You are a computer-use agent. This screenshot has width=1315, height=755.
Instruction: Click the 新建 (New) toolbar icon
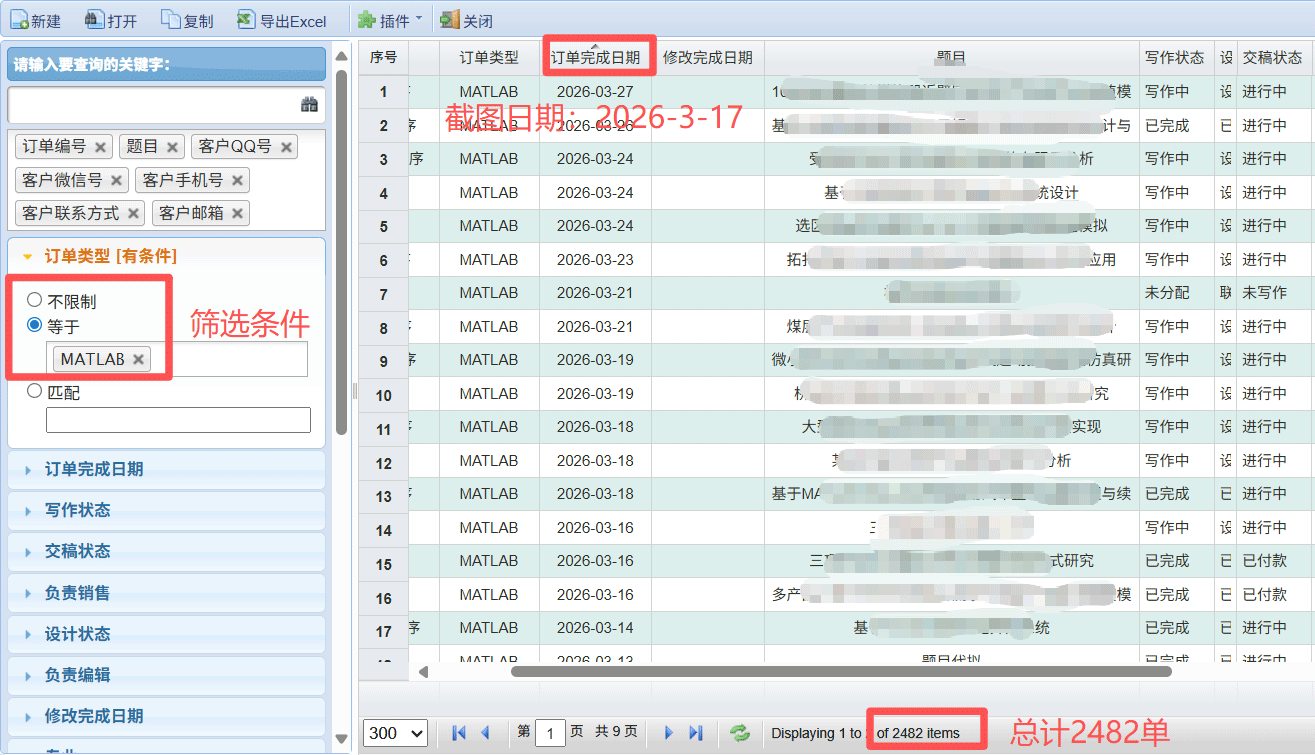18,20
